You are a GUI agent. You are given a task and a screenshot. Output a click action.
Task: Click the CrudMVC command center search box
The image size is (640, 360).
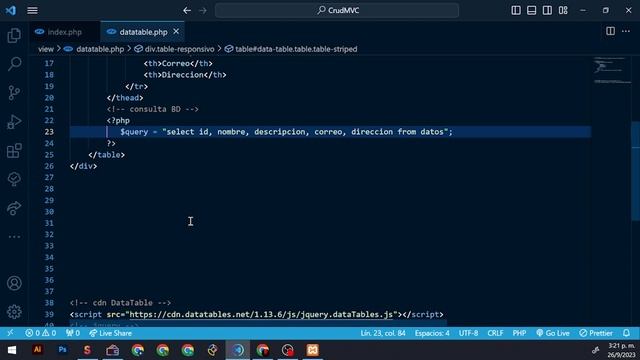pos(337,11)
